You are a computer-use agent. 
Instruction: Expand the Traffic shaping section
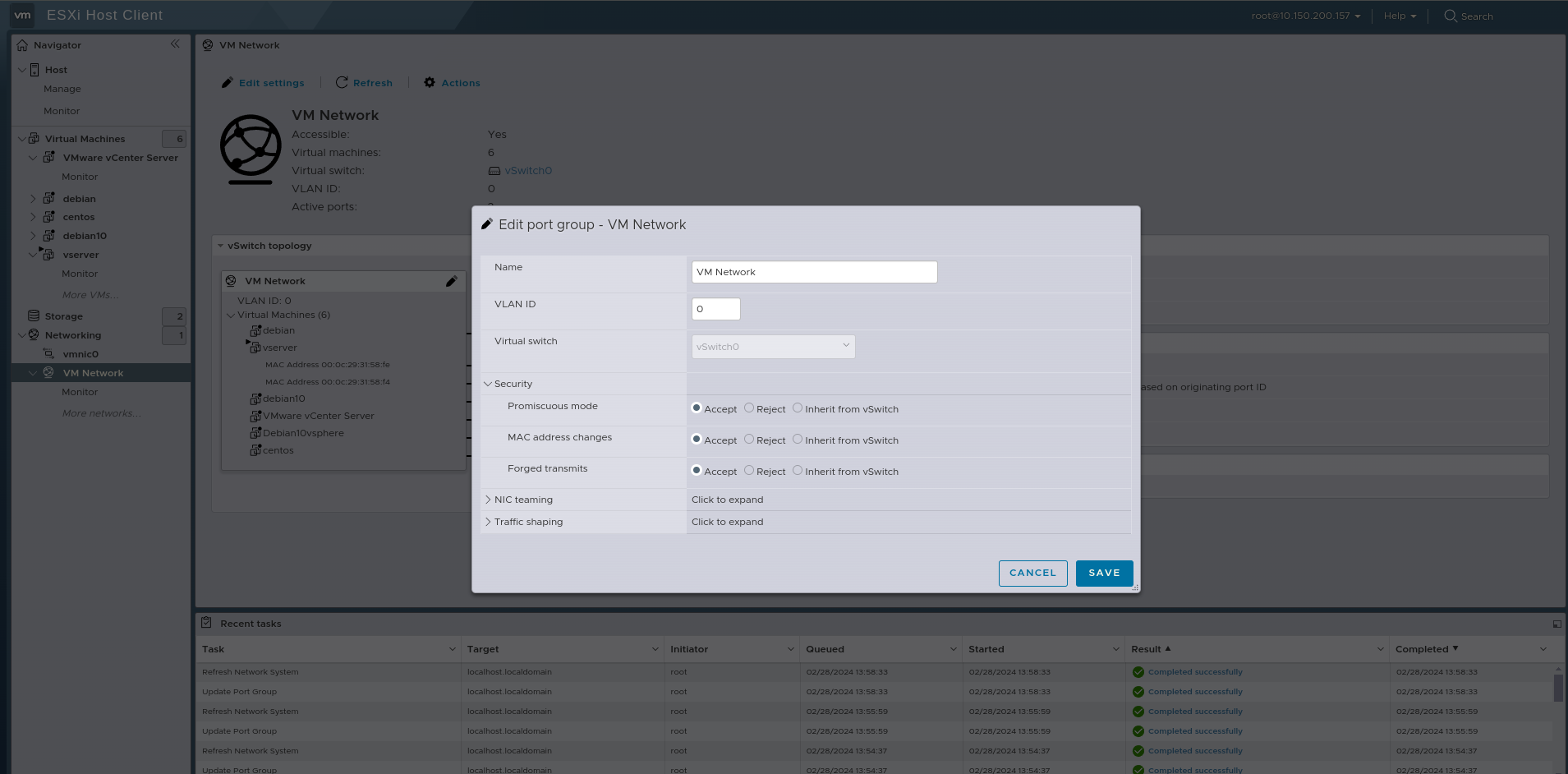point(488,522)
